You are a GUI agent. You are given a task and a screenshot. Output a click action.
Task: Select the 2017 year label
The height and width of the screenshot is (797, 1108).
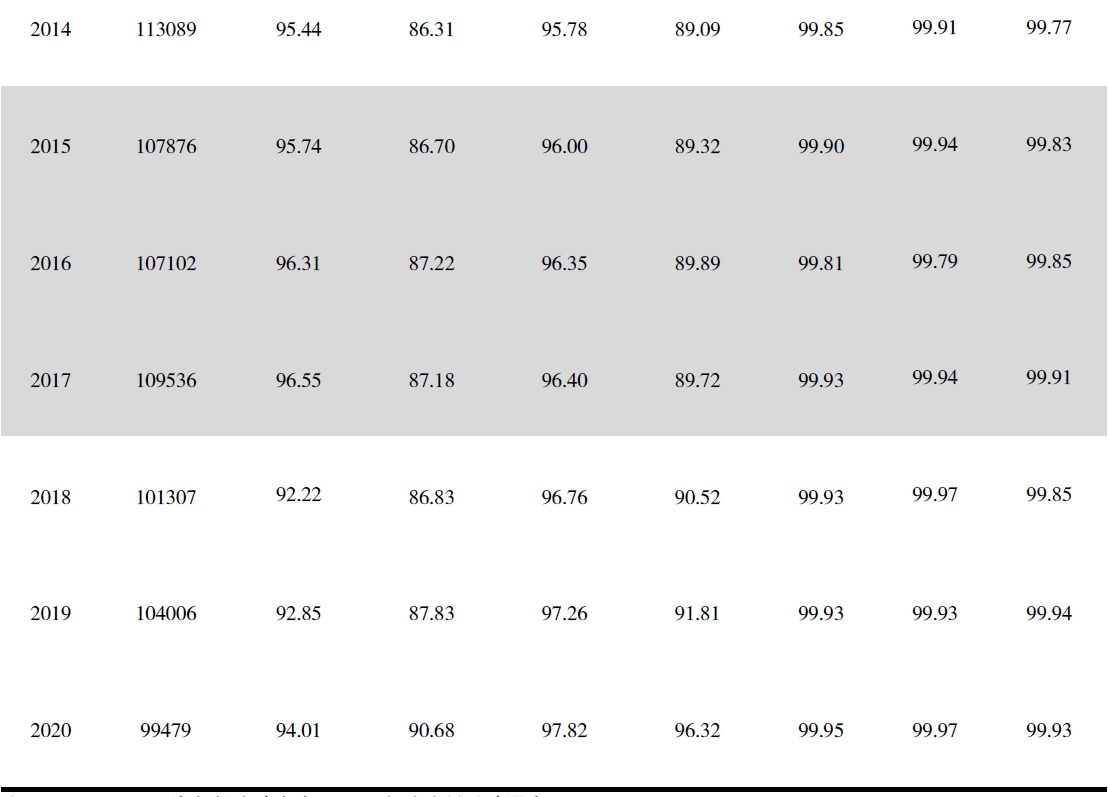51,381
